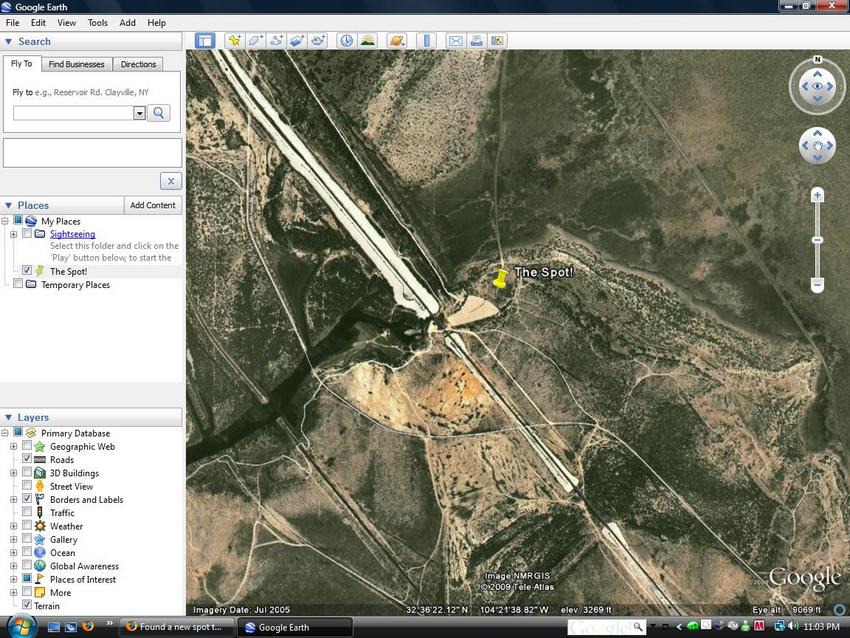Hide the sidebar using toolbar button
Screen dimensions: 850x638
pos(205,41)
